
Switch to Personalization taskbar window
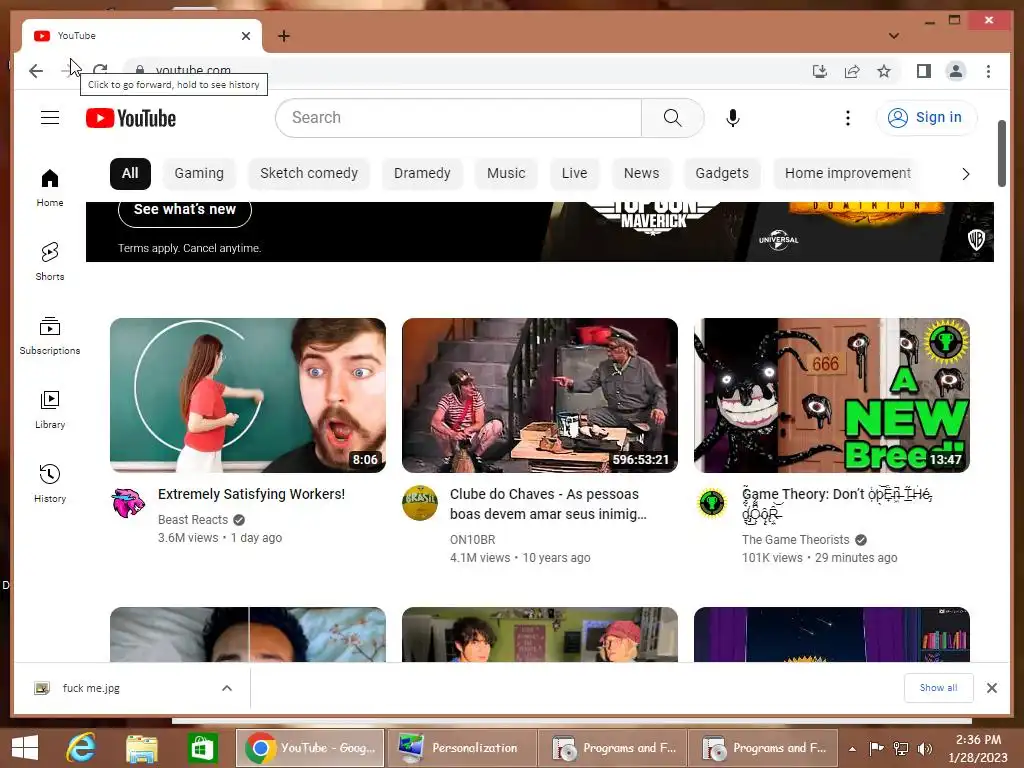[462, 748]
